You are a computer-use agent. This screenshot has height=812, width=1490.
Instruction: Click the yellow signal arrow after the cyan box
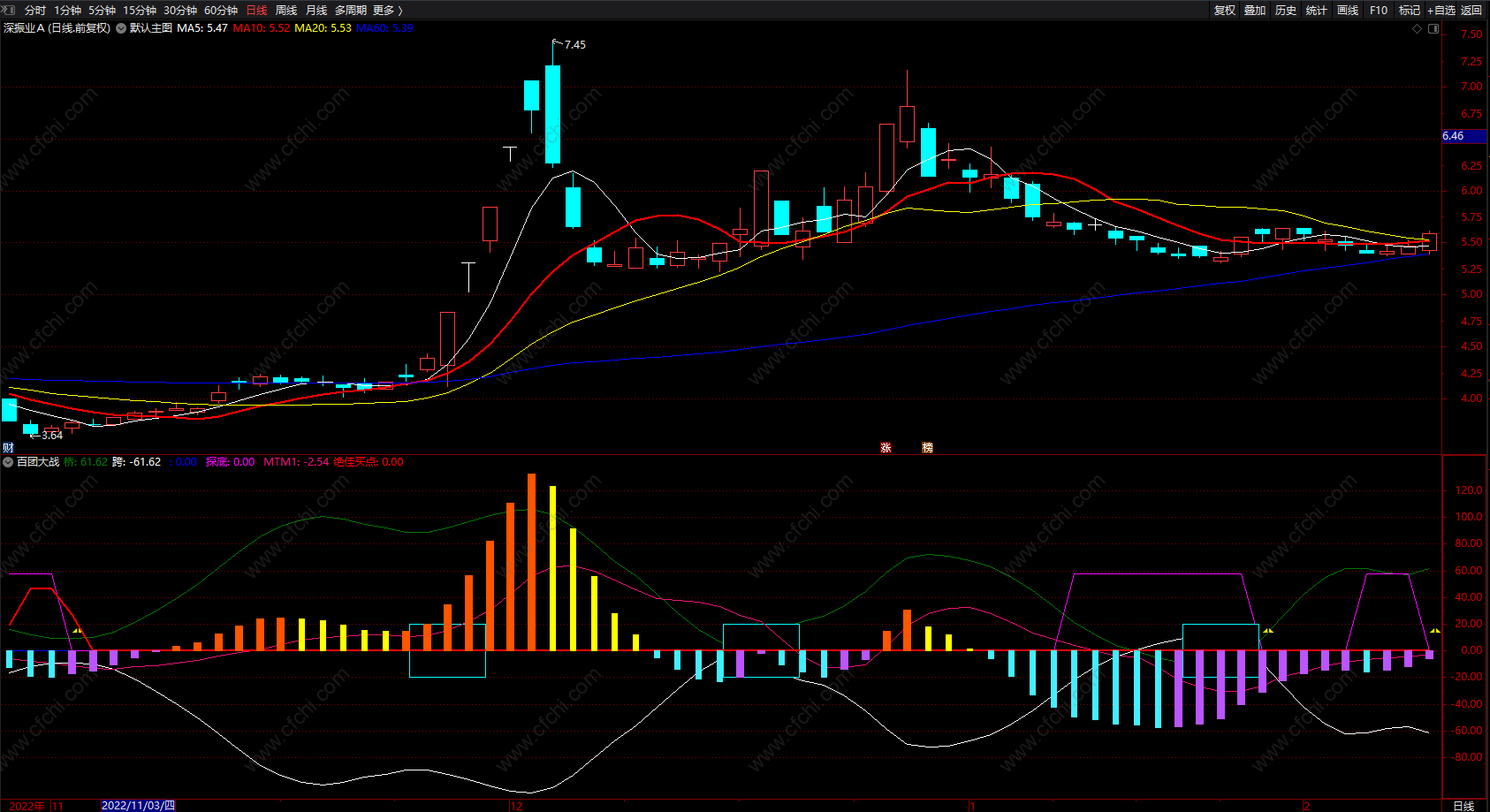1268,630
